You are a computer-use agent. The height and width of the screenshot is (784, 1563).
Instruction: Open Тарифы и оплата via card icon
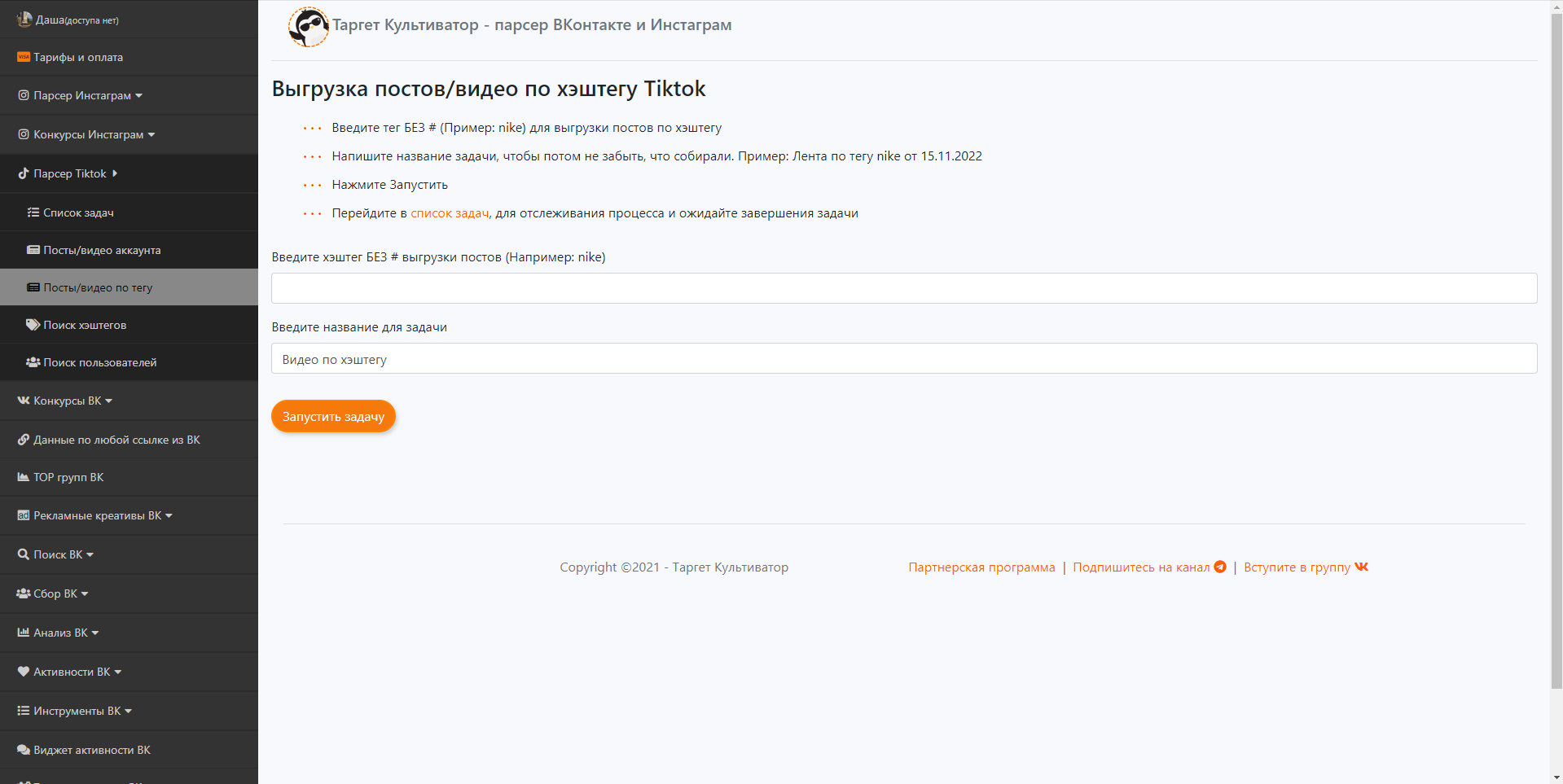(x=24, y=57)
